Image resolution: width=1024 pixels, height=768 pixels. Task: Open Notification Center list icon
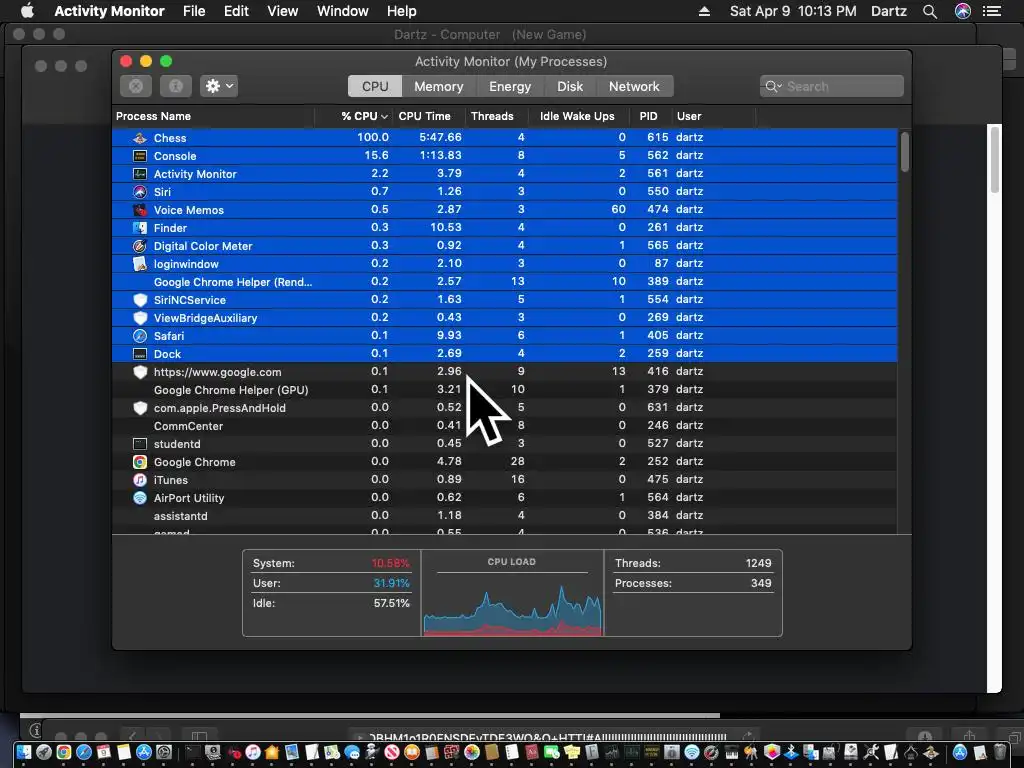[991, 11]
